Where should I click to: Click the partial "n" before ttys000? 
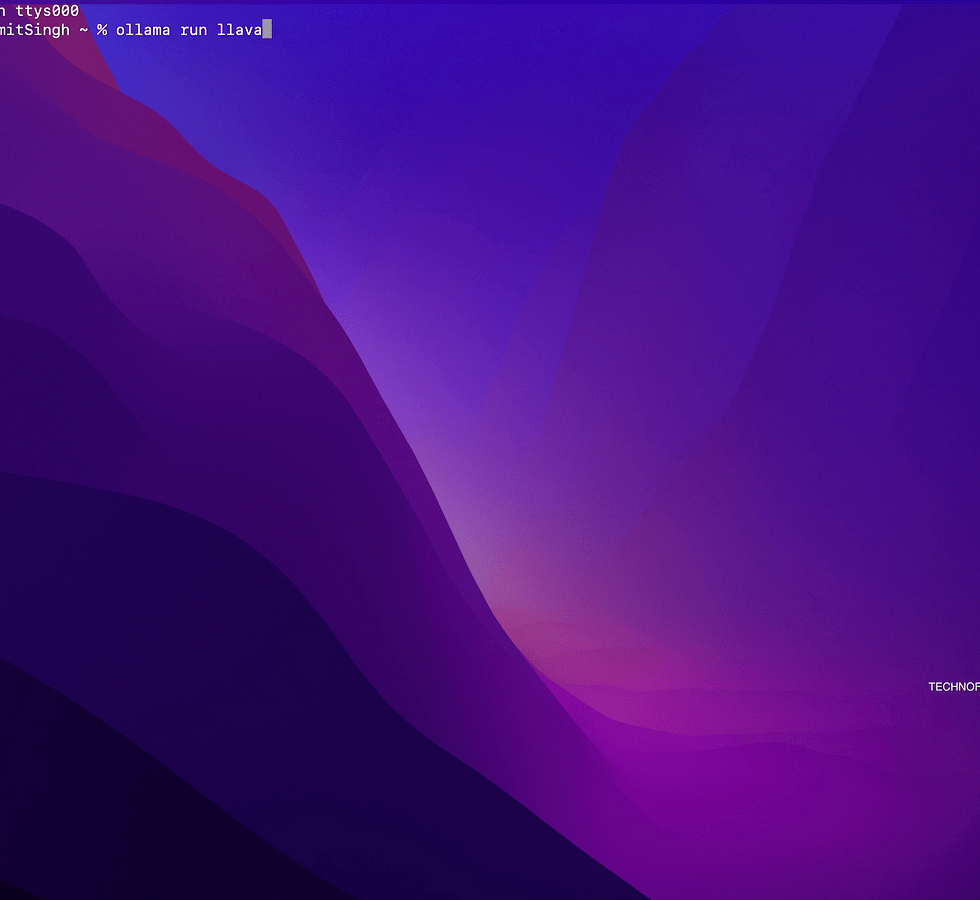(x=3, y=11)
